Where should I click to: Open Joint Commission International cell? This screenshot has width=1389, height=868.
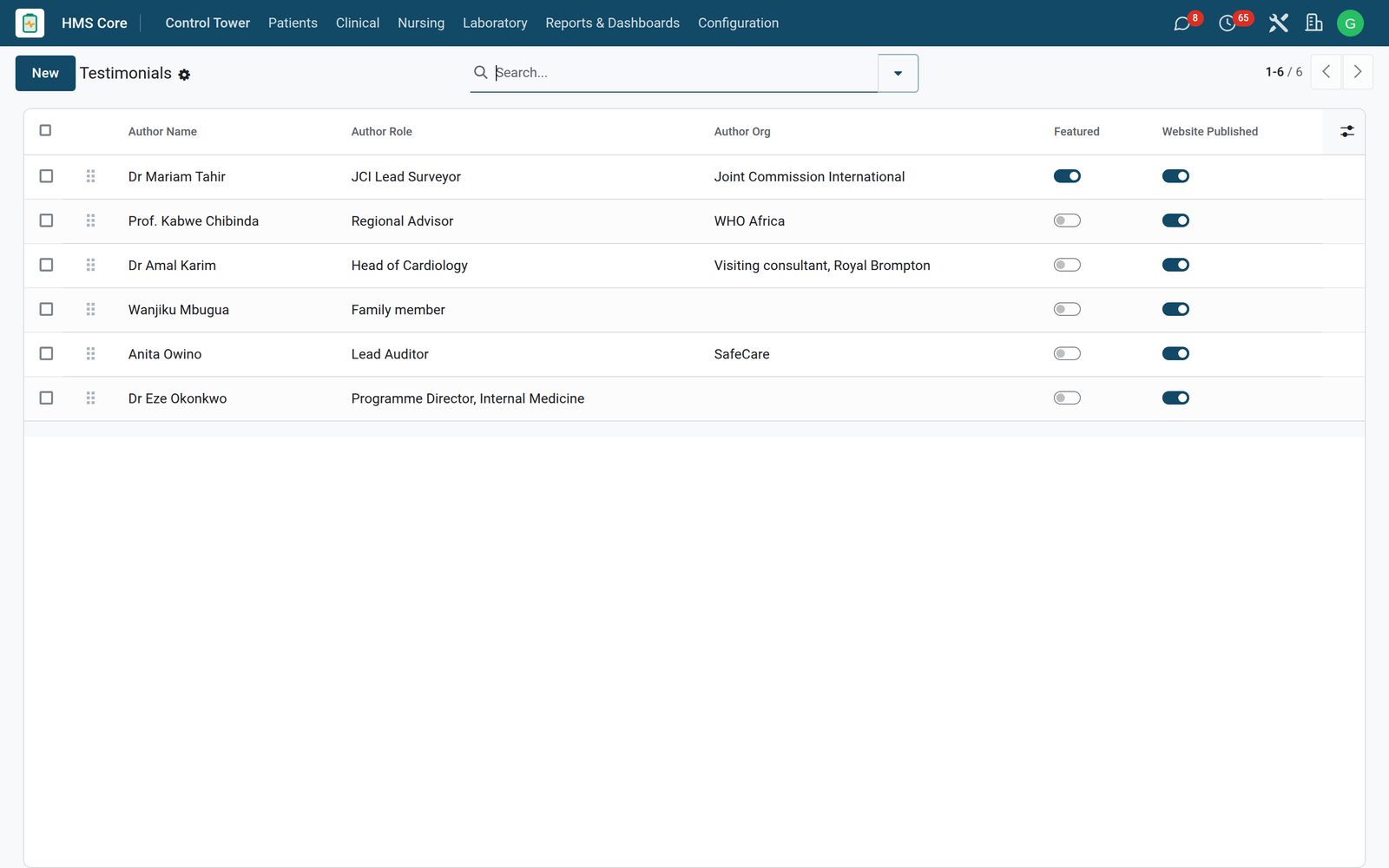click(x=809, y=176)
